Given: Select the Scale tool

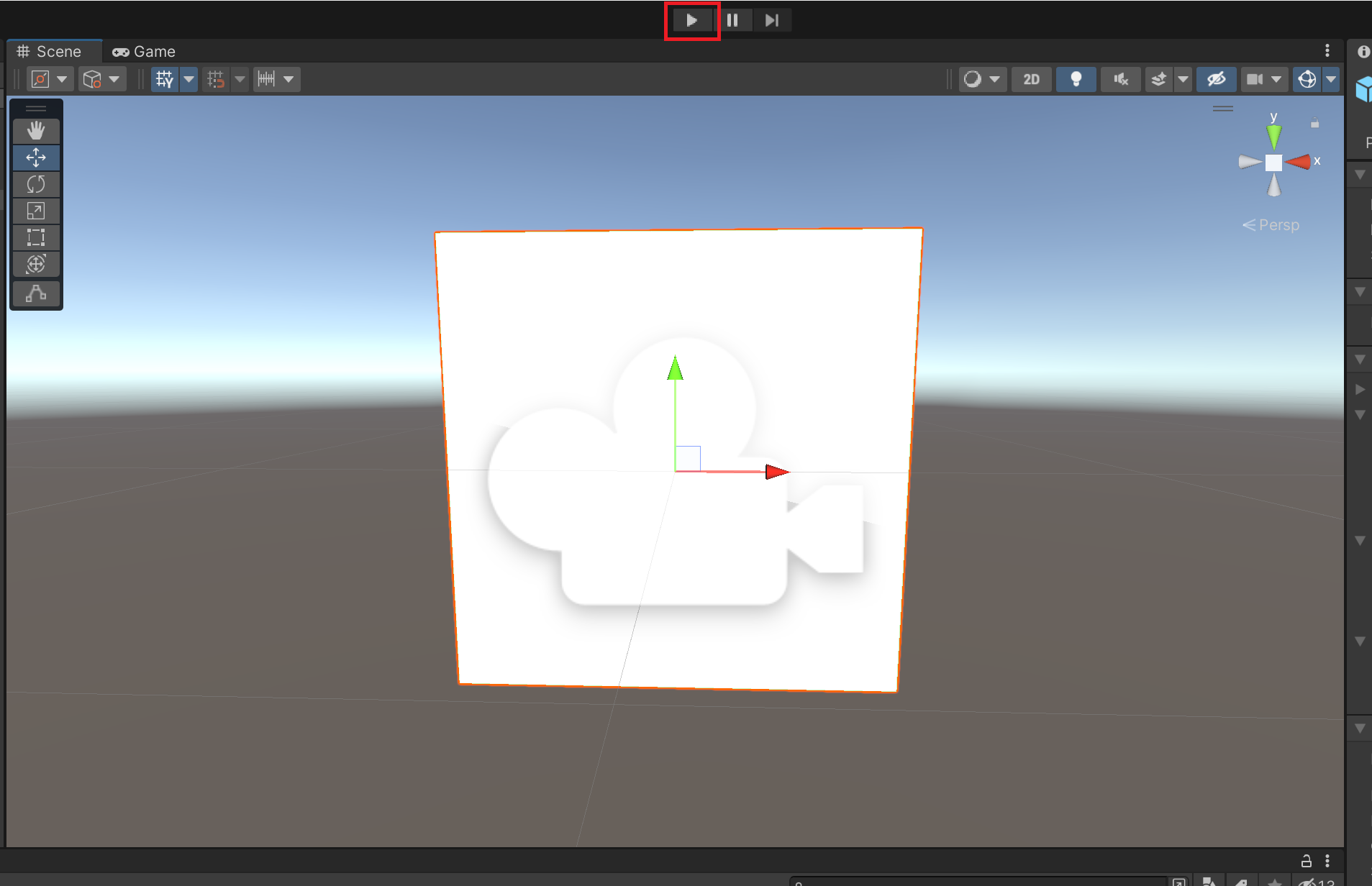Looking at the screenshot, I should click(x=36, y=210).
